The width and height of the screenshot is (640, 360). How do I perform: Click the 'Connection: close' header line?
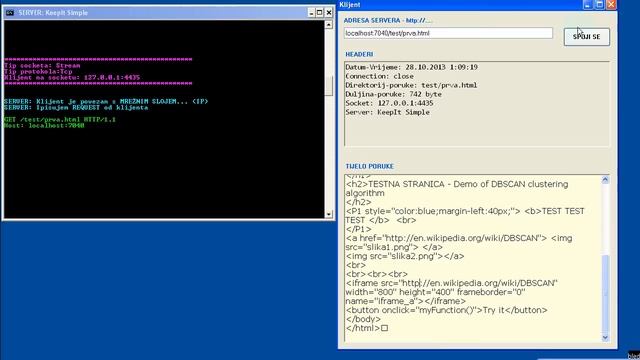379,76
